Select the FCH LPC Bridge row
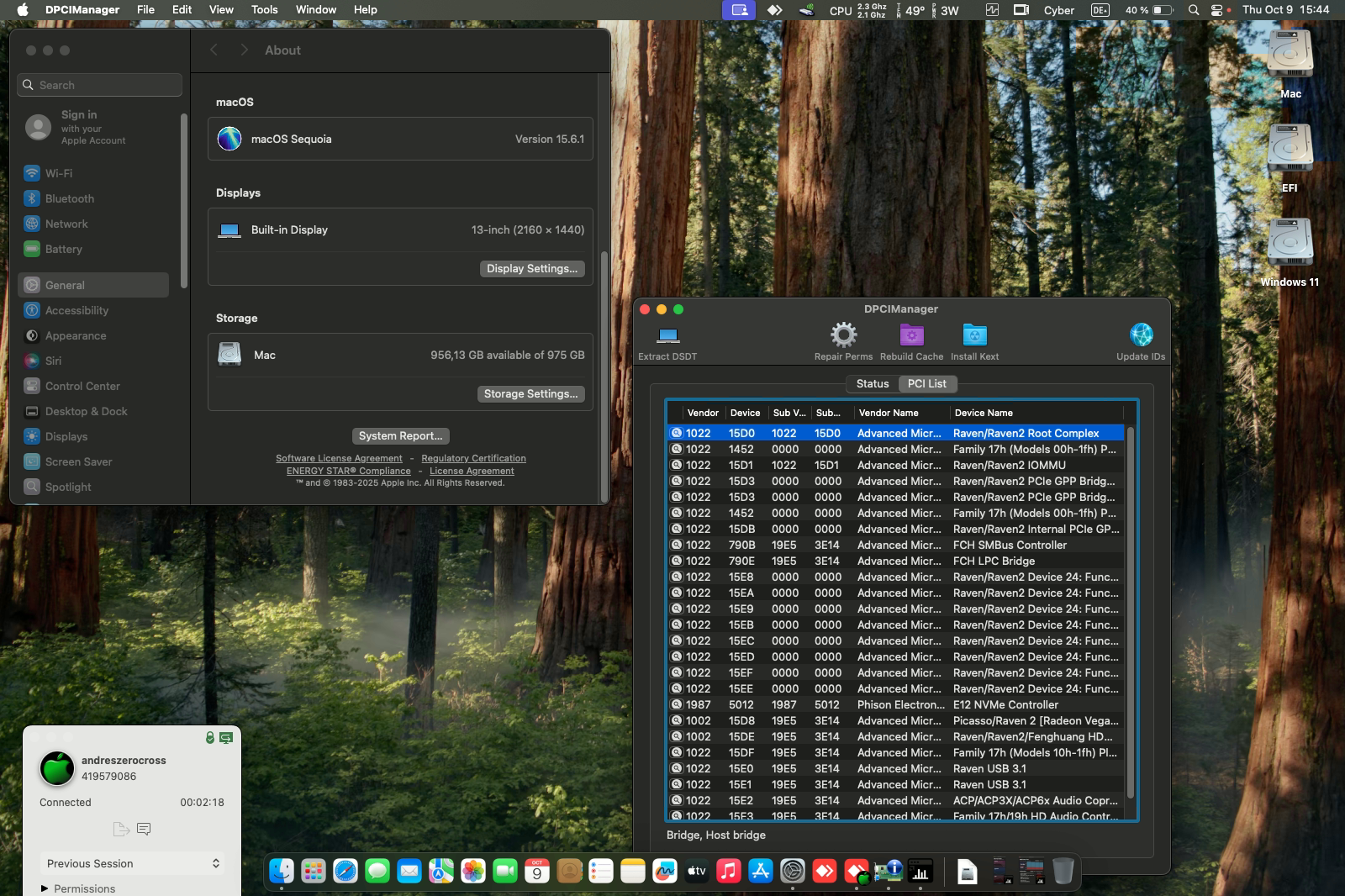 (896, 561)
